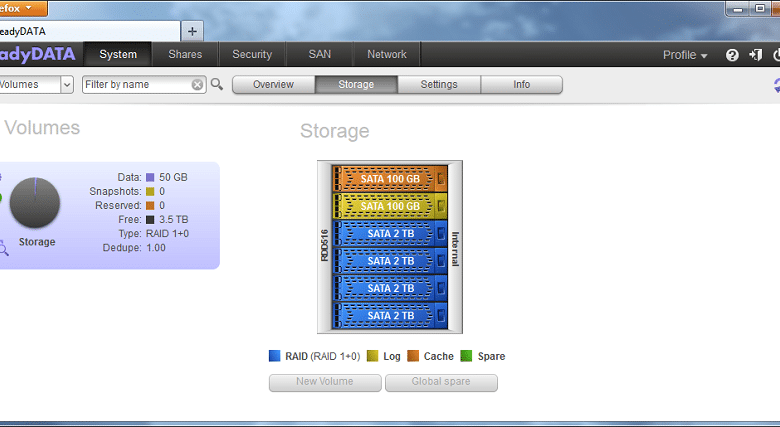Click the blue RAID legend swatch
780x427 pixels.
click(x=274, y=356)
